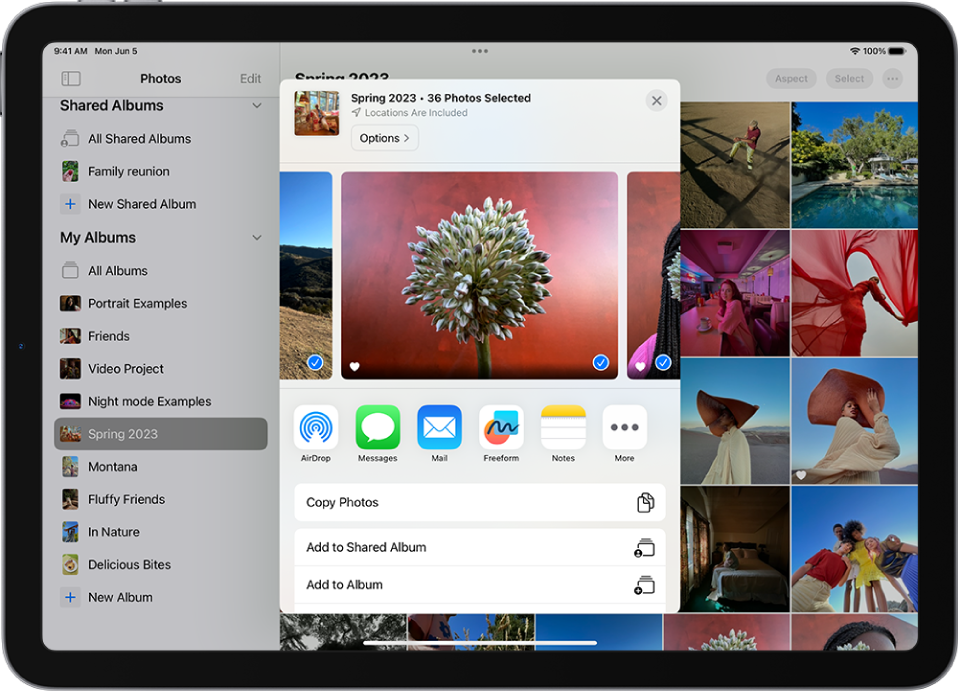958x692 pixels.
Task: Choose Copy Photos from the sheet
Action: [479, 502]
